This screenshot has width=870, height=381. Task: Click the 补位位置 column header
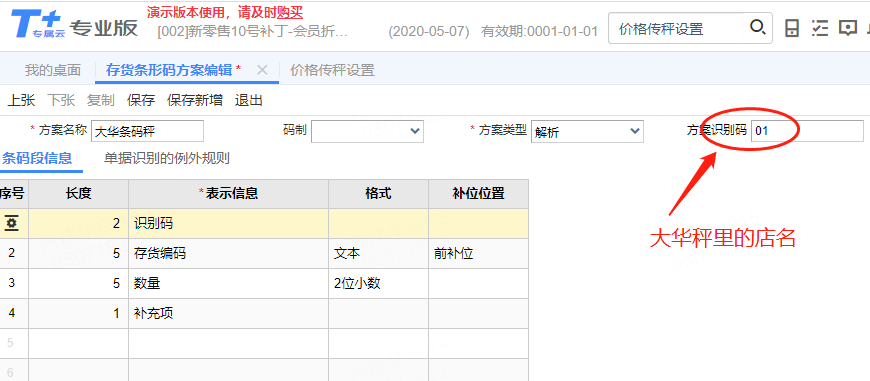coord(478,194)
